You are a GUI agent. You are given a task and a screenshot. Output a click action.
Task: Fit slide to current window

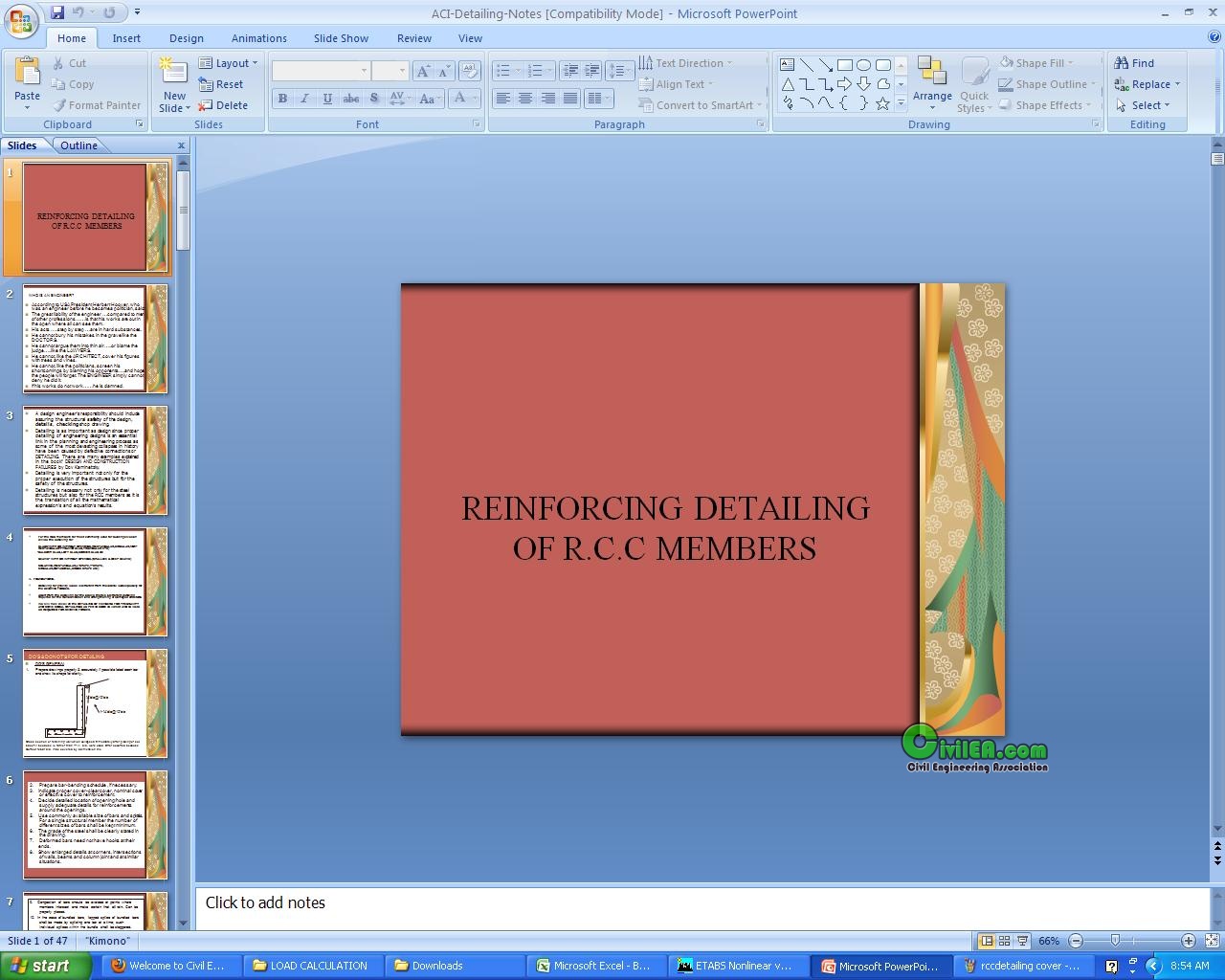click(1213, 941)
